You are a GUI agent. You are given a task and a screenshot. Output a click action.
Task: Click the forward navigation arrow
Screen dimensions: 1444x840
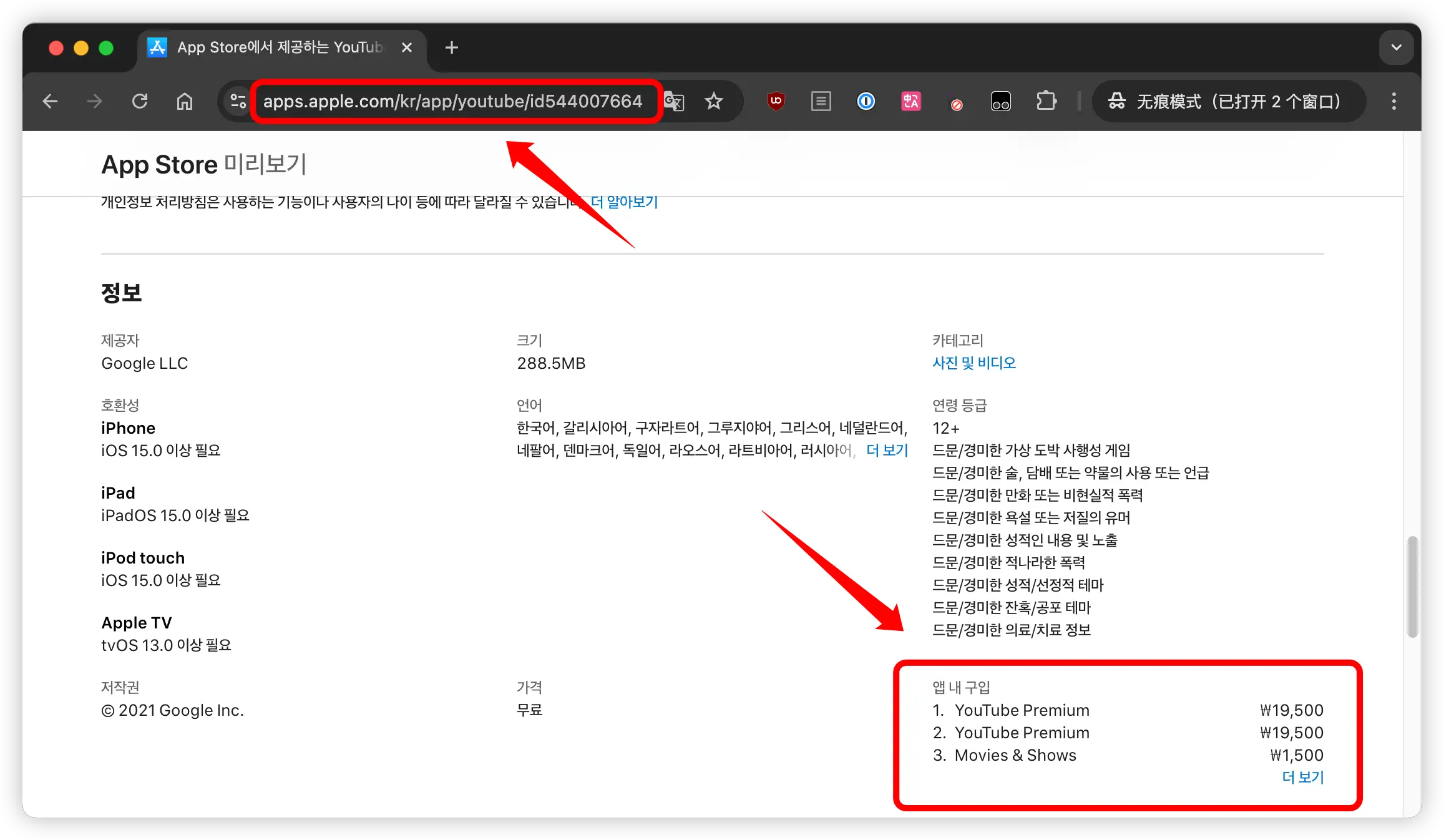pos(95,101)
